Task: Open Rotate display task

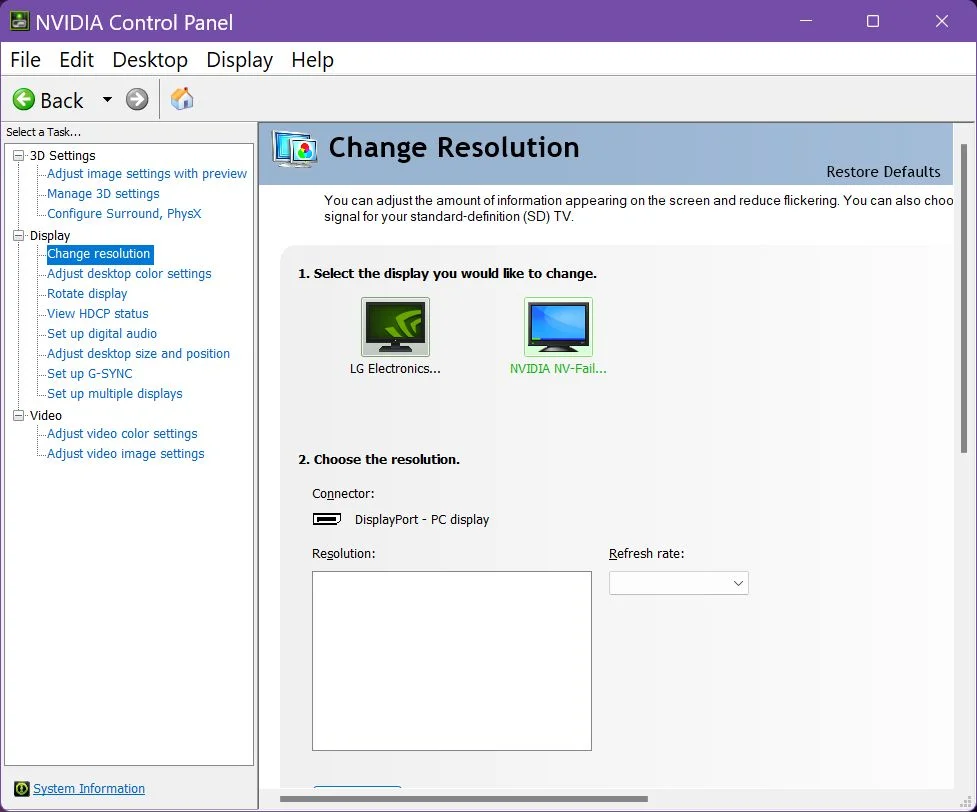Action: (x=87, y=294)
